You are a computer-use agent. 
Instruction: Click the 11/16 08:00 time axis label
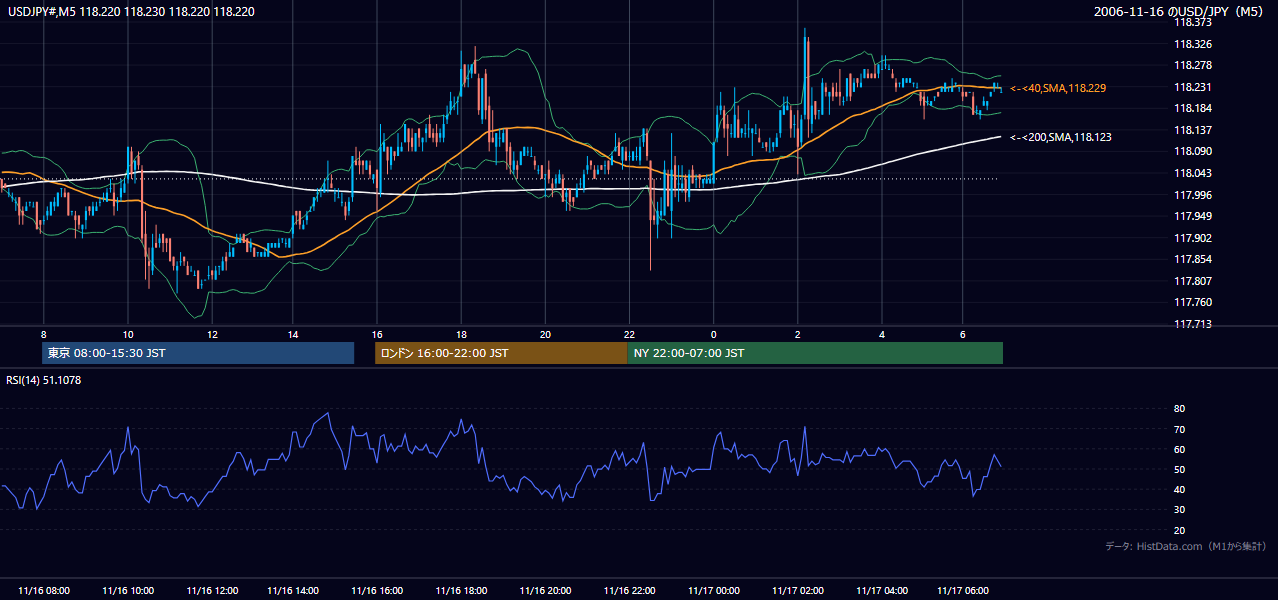pos(44,592)
